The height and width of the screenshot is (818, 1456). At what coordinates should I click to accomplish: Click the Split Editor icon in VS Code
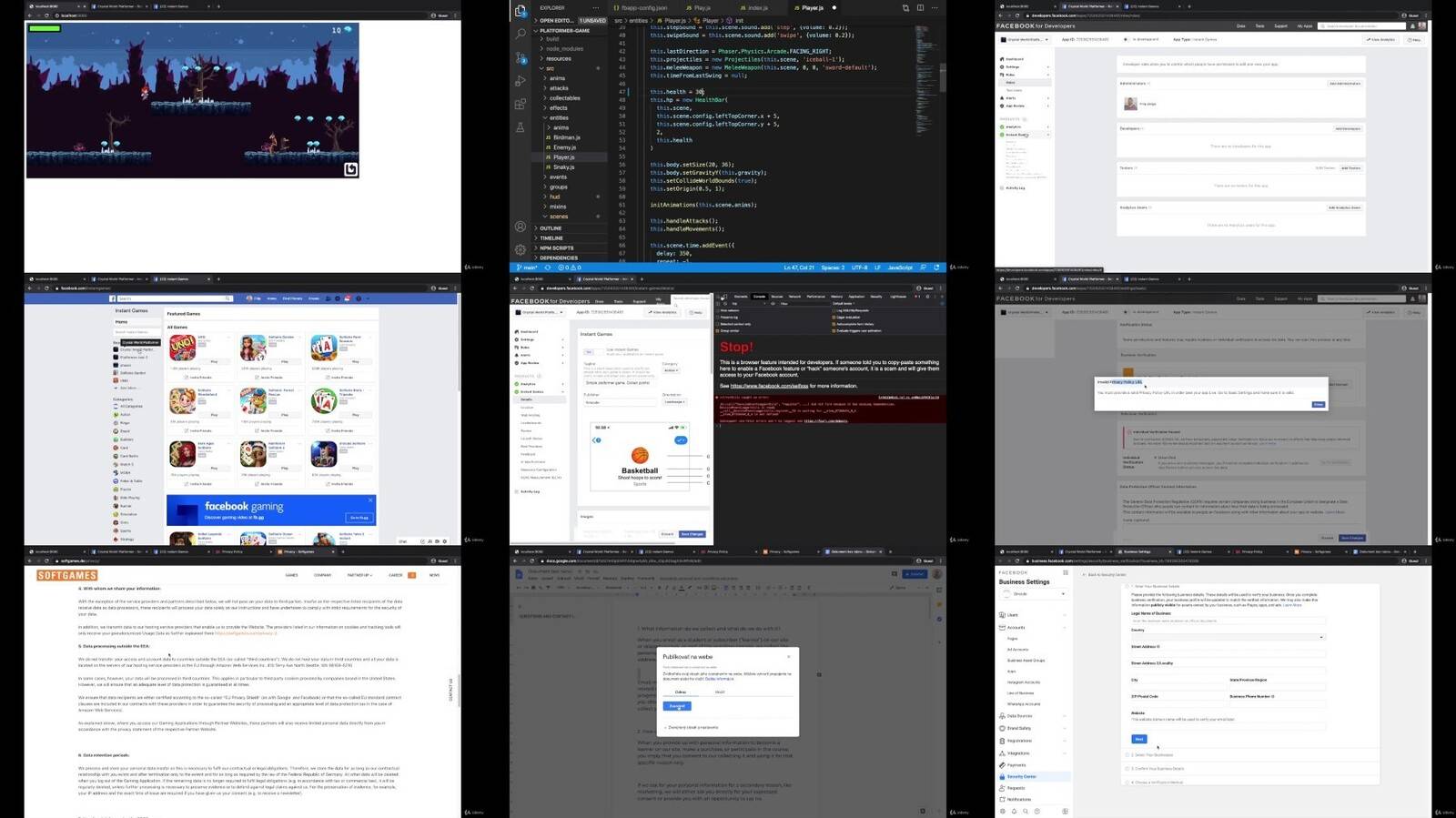[x=920, y=7]
